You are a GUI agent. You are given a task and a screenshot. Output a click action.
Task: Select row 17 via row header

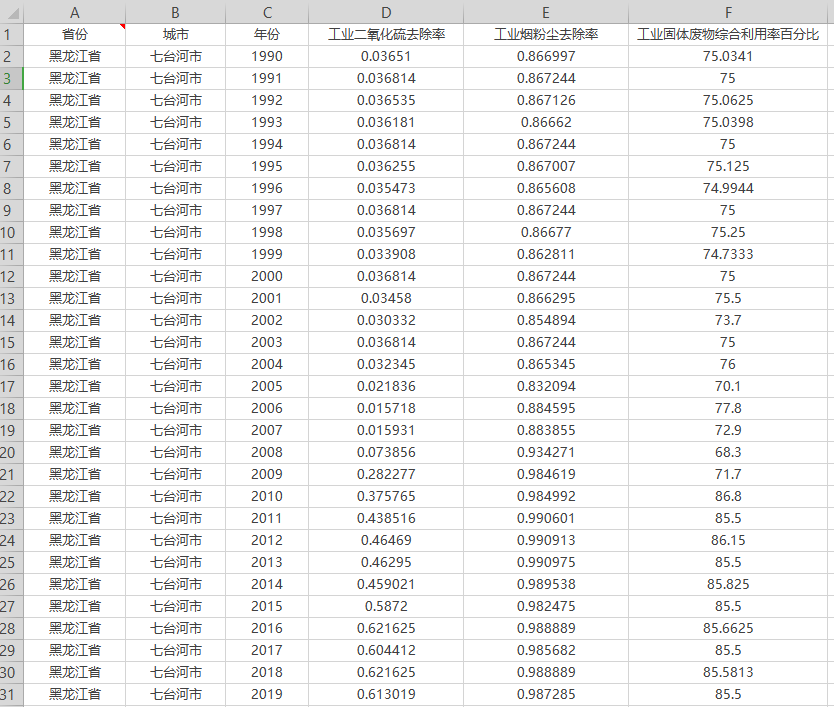tap(11, 386)
